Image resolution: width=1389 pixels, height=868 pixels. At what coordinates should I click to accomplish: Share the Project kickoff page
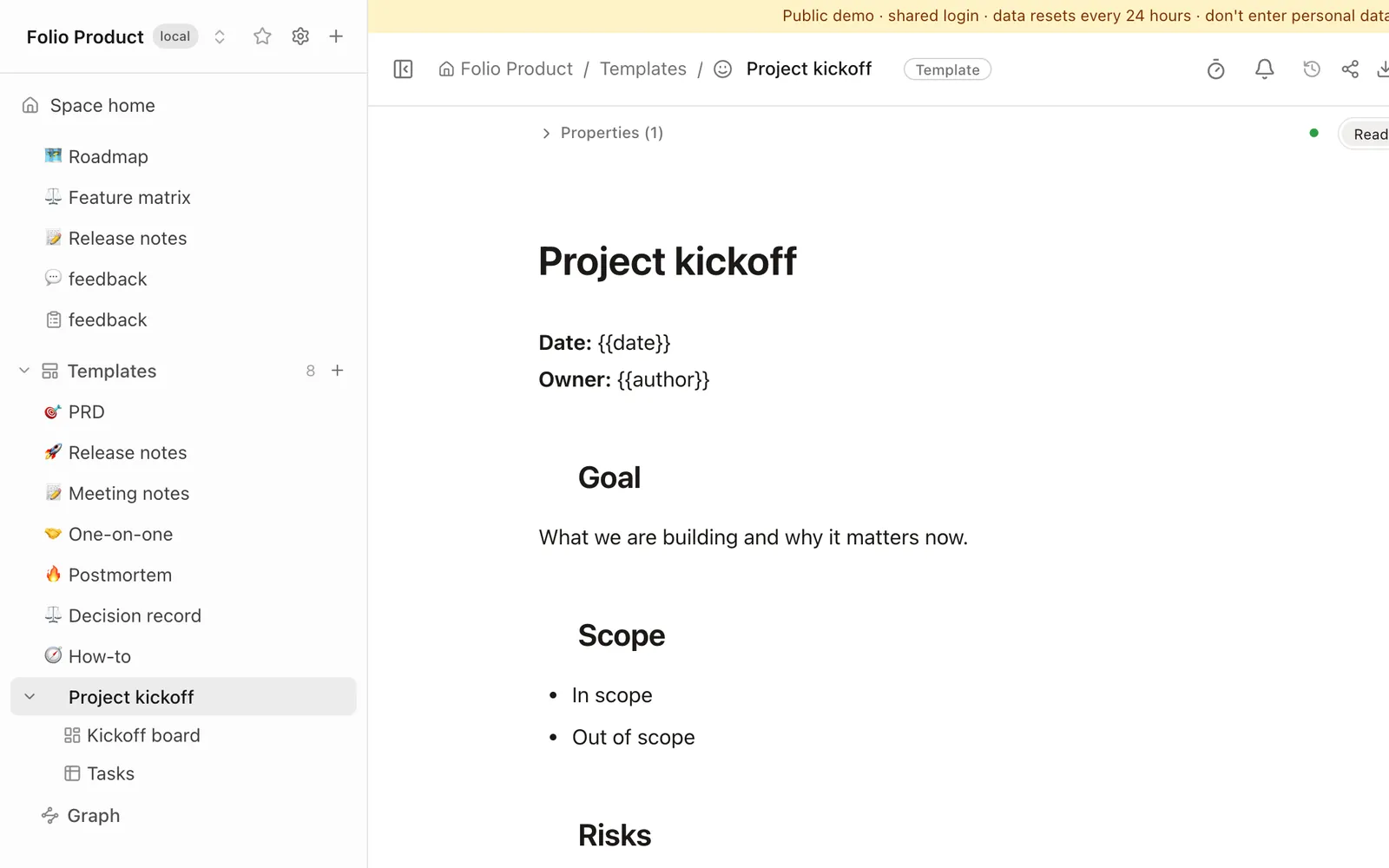click(x=1350, y=69)
